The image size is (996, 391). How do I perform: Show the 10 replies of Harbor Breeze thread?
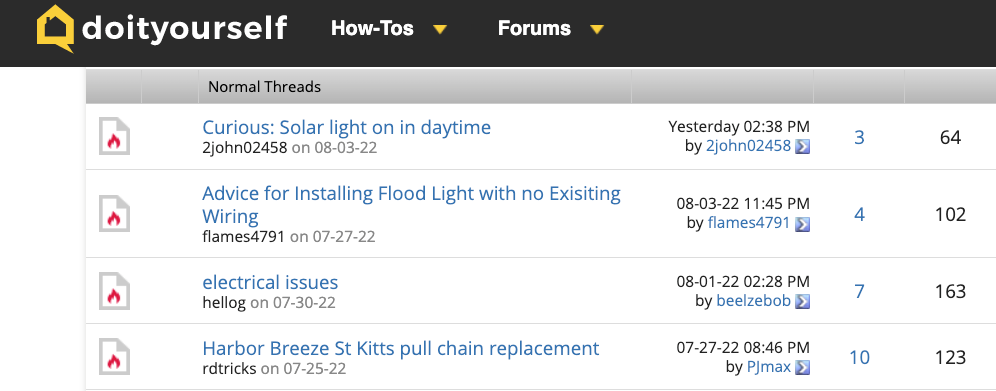(859, 357)
